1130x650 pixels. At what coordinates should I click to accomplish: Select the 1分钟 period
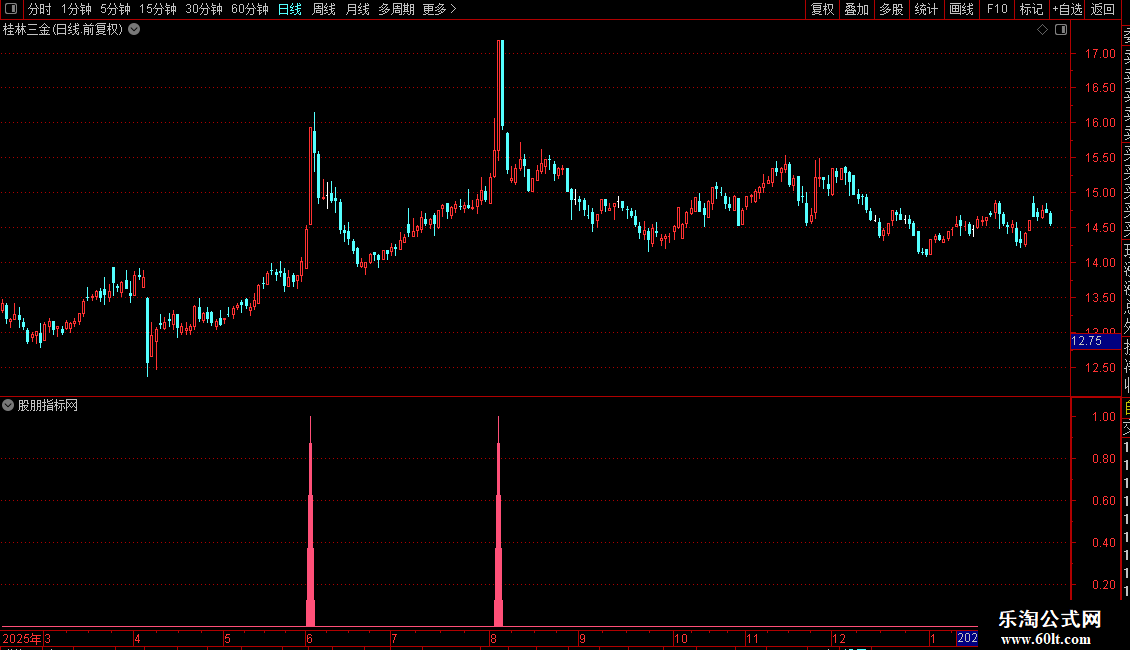coord(76,9)
